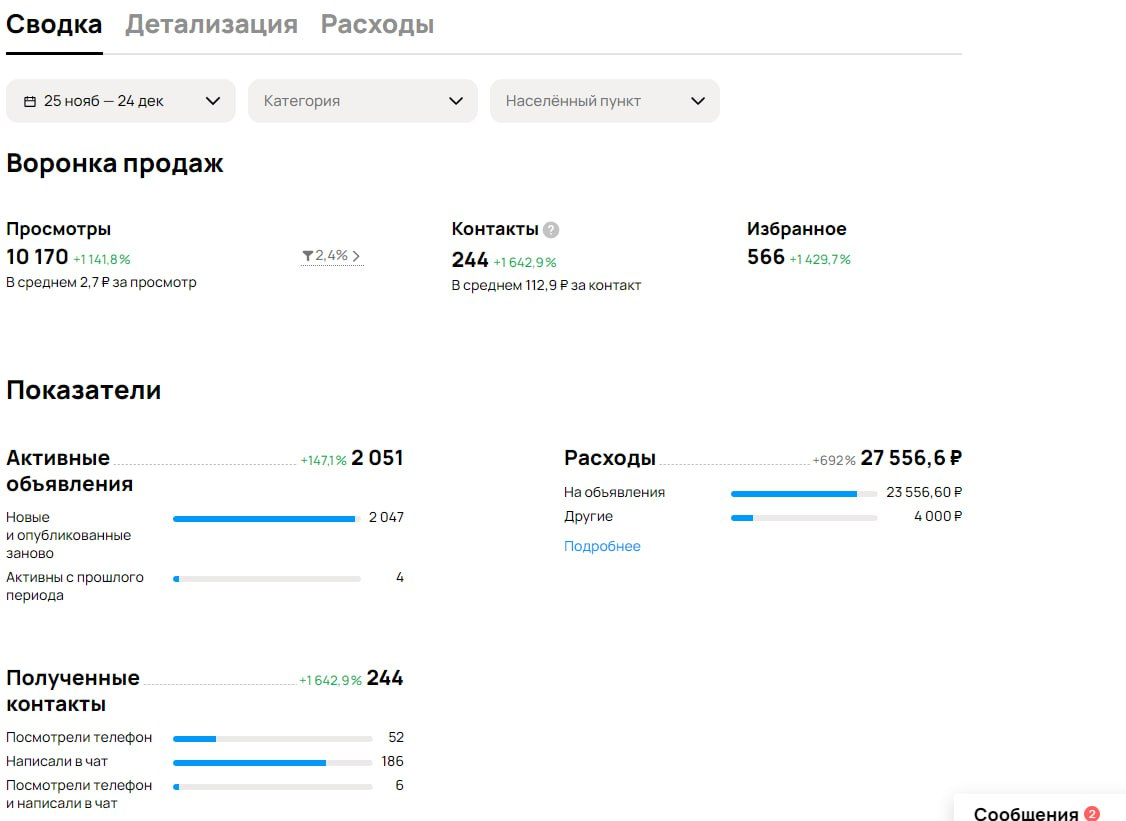Click 'В среднем 112,9 ₽ за контакт'
This screenshot has height=821, width=1126.
[546, 285]
